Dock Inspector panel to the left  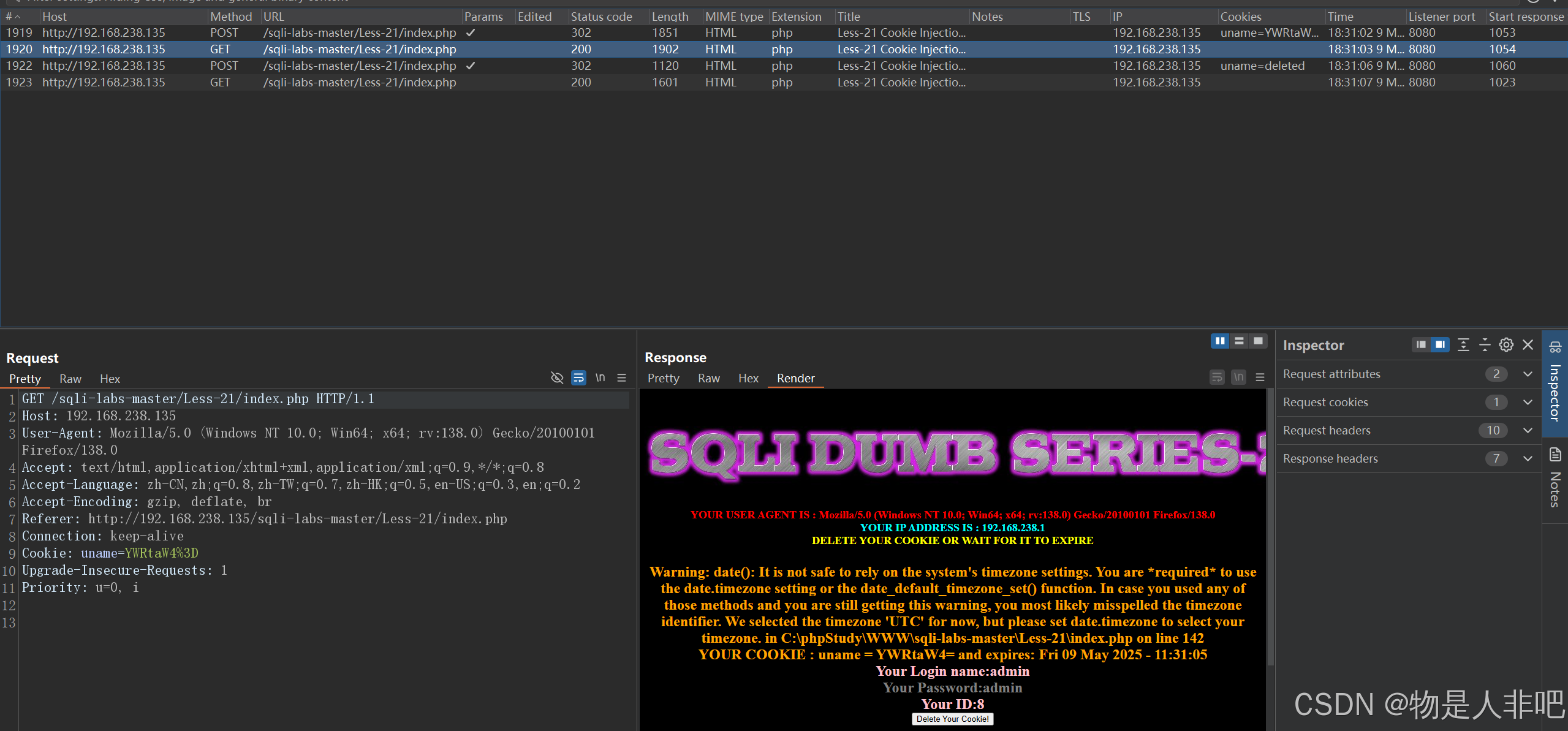(1421, 345)
